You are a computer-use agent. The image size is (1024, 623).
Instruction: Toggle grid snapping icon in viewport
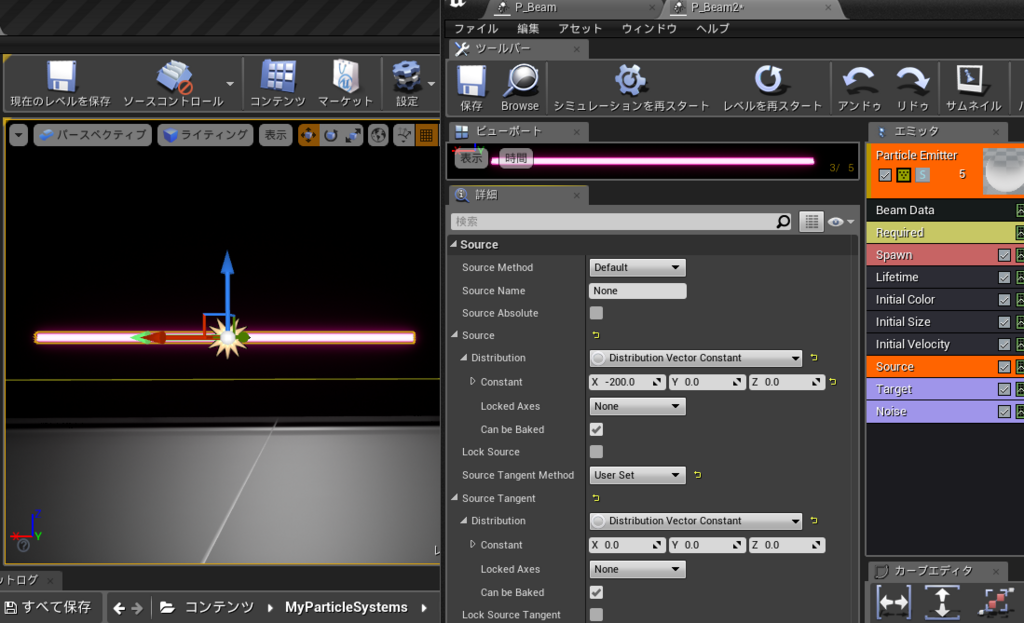click(x=426, y=135)
